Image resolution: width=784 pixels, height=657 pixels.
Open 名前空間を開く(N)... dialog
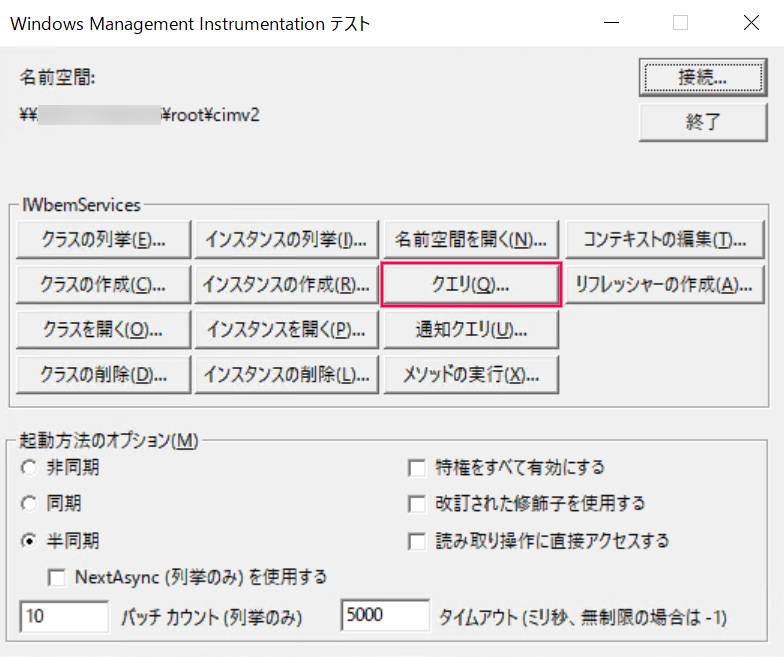(x=471, y=240)
